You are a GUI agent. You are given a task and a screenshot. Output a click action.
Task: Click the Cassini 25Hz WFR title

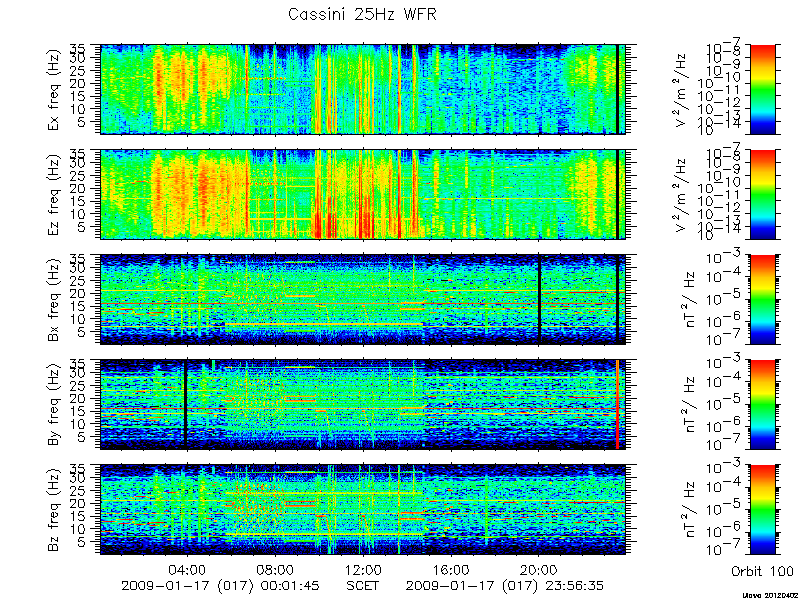362,14
